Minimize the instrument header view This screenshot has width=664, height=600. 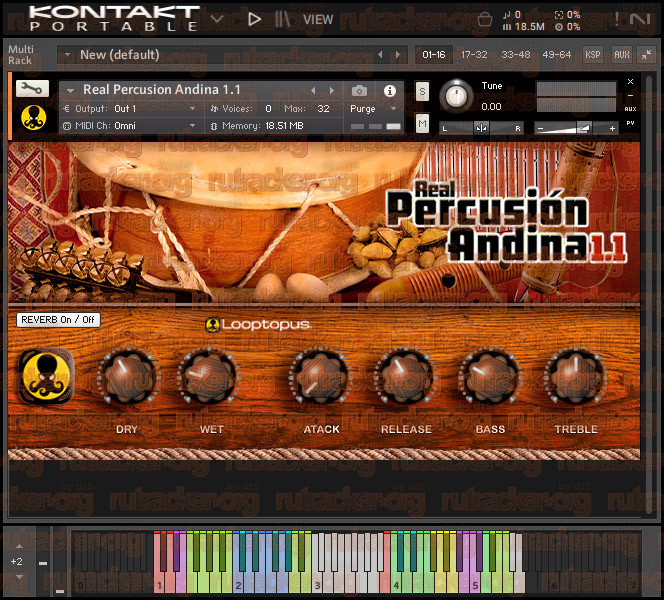coord(631,95)
